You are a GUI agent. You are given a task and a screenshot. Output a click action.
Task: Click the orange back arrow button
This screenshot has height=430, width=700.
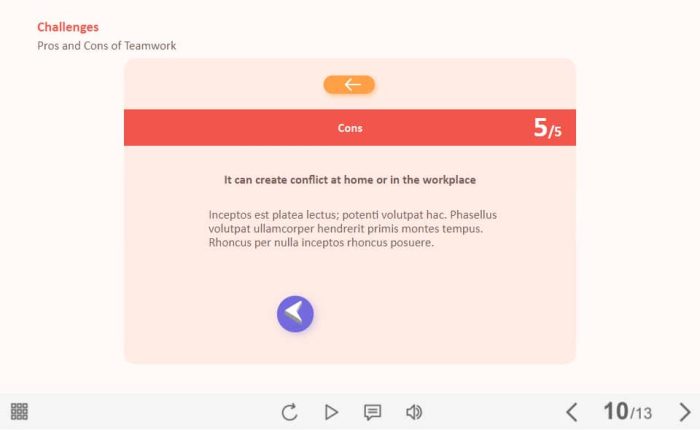(x=349, y=84)
